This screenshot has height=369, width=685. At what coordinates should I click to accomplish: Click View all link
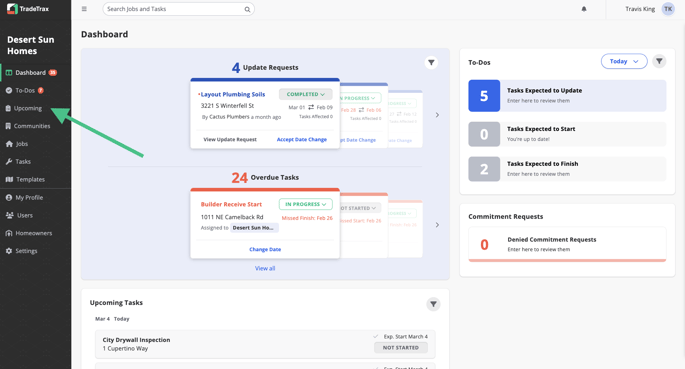[x=265, y=268]
